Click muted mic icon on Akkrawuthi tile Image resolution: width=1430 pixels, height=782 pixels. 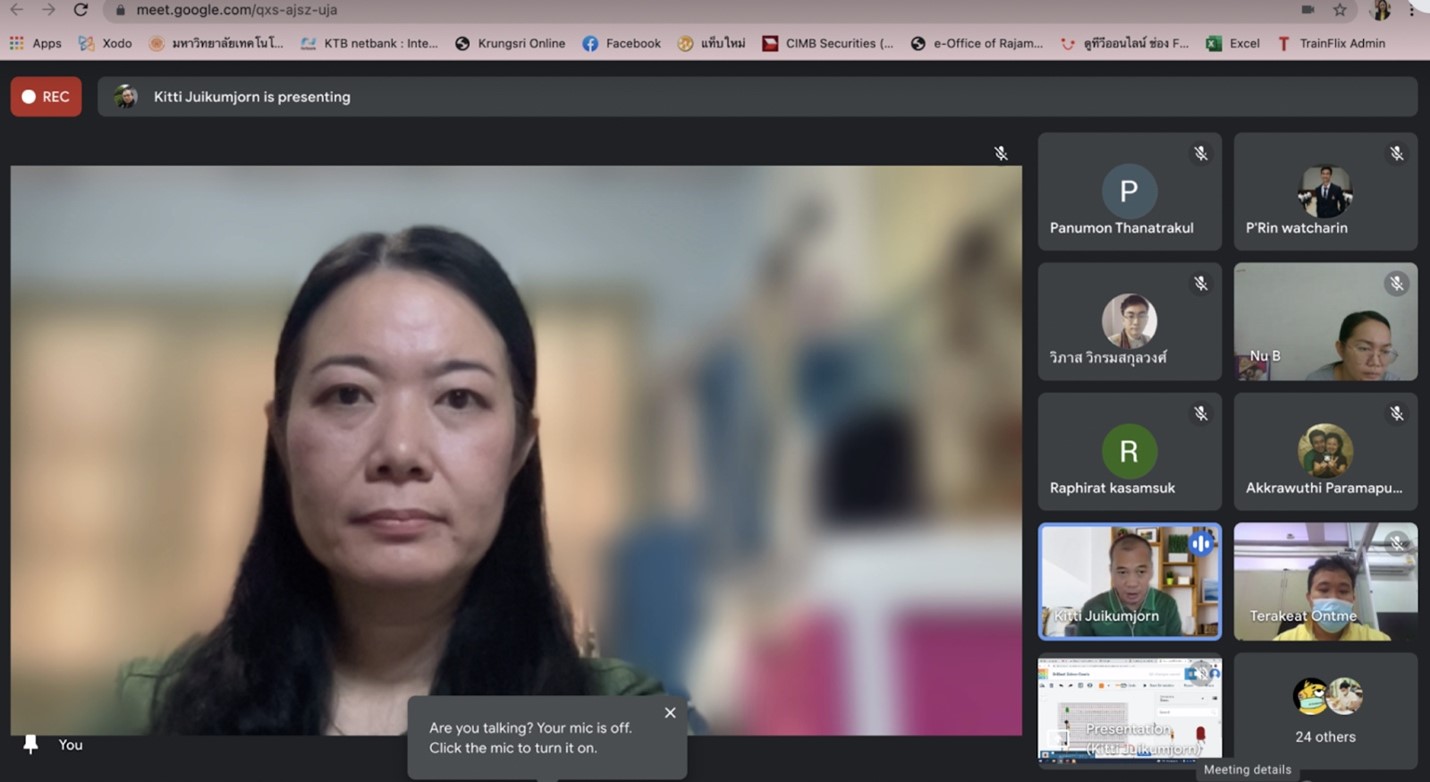(1396, 414)
